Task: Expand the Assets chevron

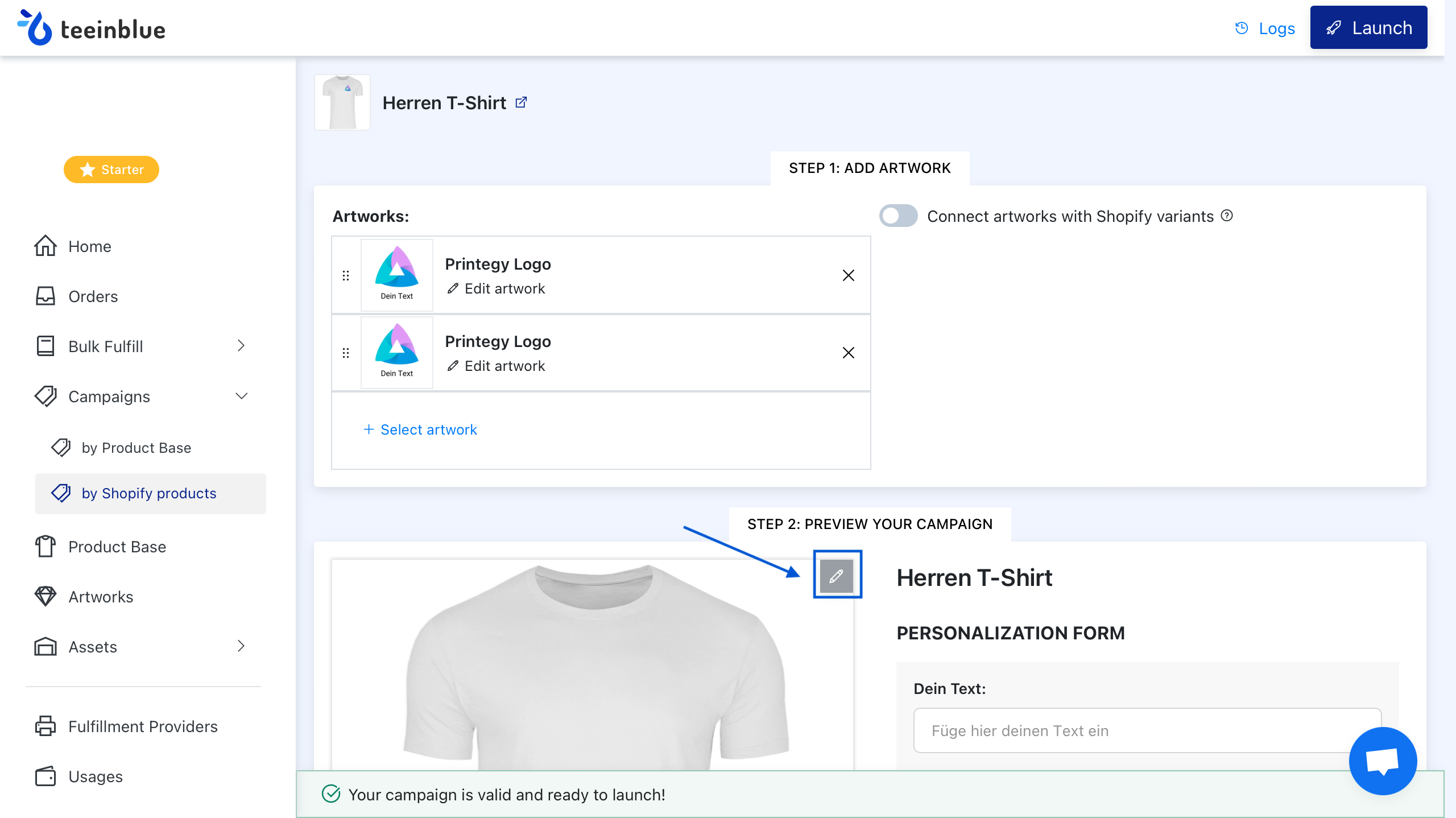Action: click(241, 646)
